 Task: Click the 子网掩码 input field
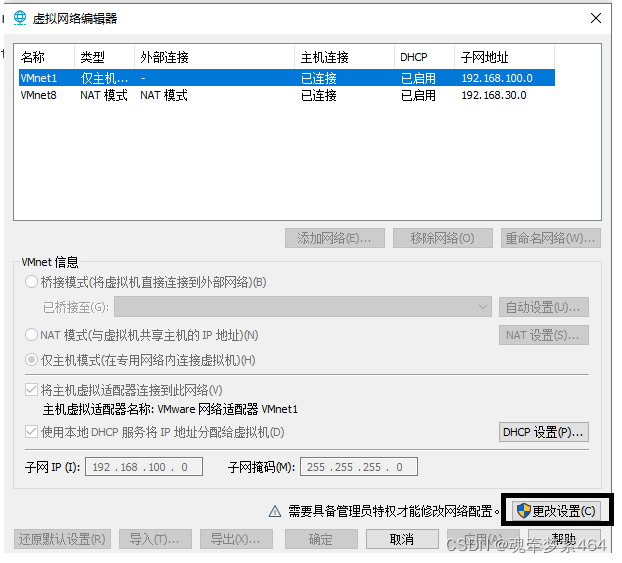point(359,467)
